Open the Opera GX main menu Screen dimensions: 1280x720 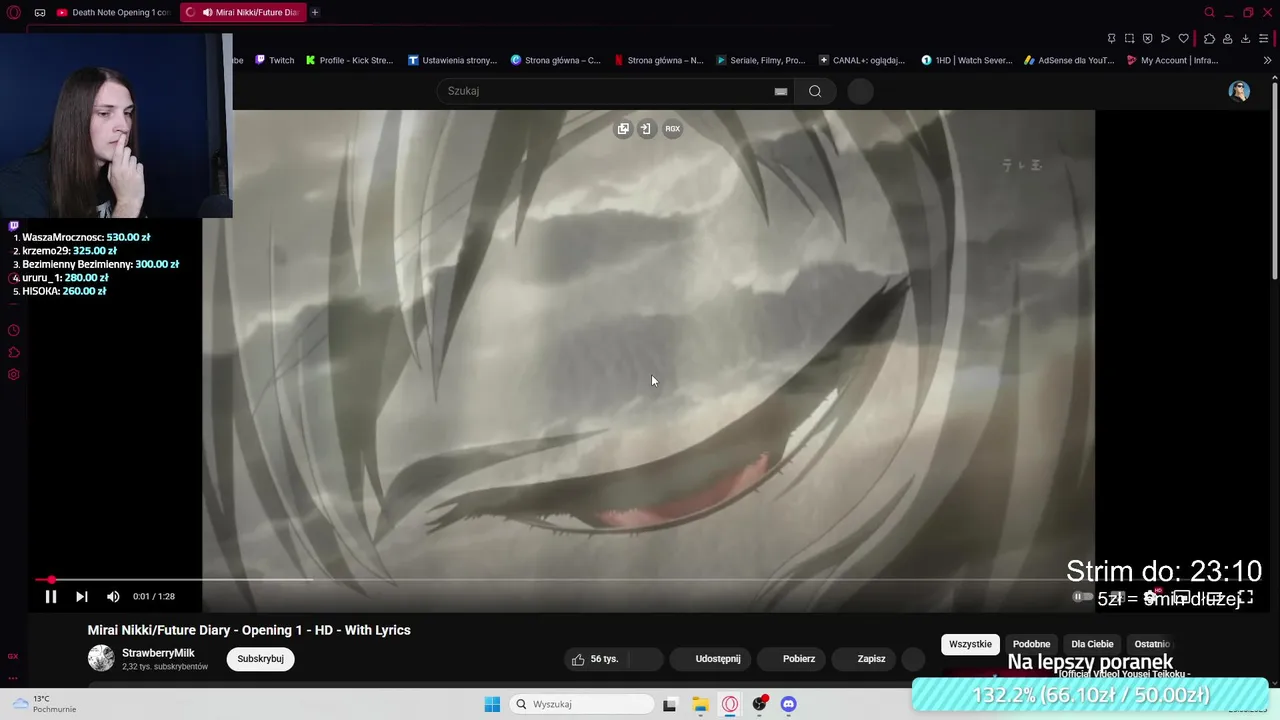click(x=13, y=12)
